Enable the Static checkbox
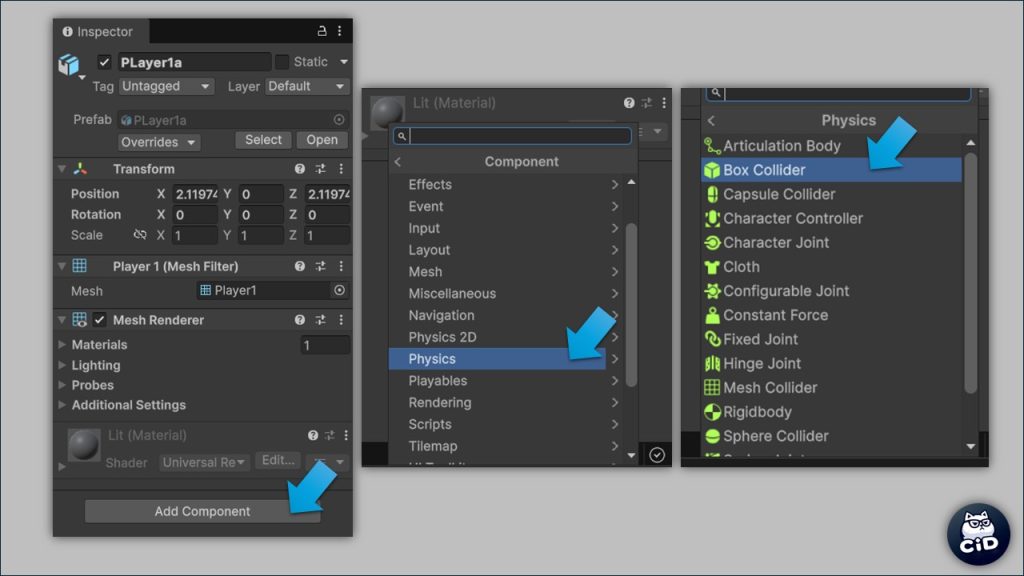1024x576 pixels. [282, 62]
